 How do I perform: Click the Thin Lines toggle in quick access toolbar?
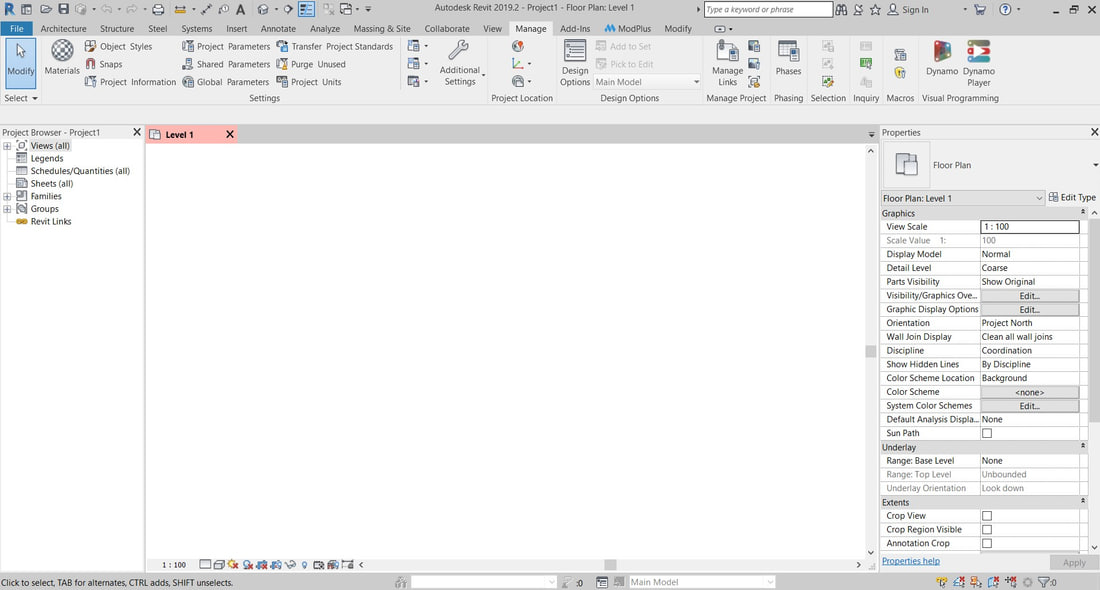(x=307, y=9)
